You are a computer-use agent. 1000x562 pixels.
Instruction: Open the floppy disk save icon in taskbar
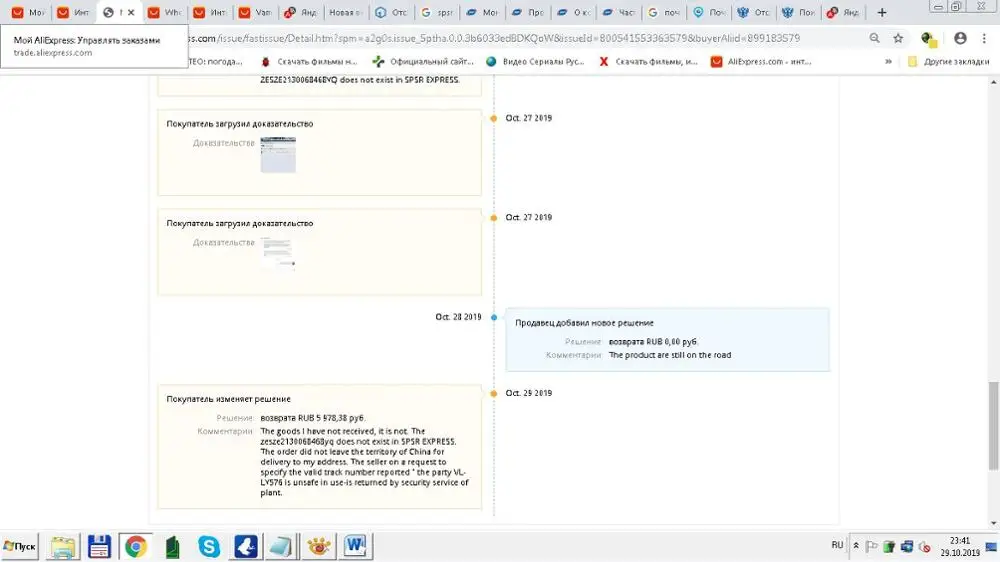click(99, 547)
